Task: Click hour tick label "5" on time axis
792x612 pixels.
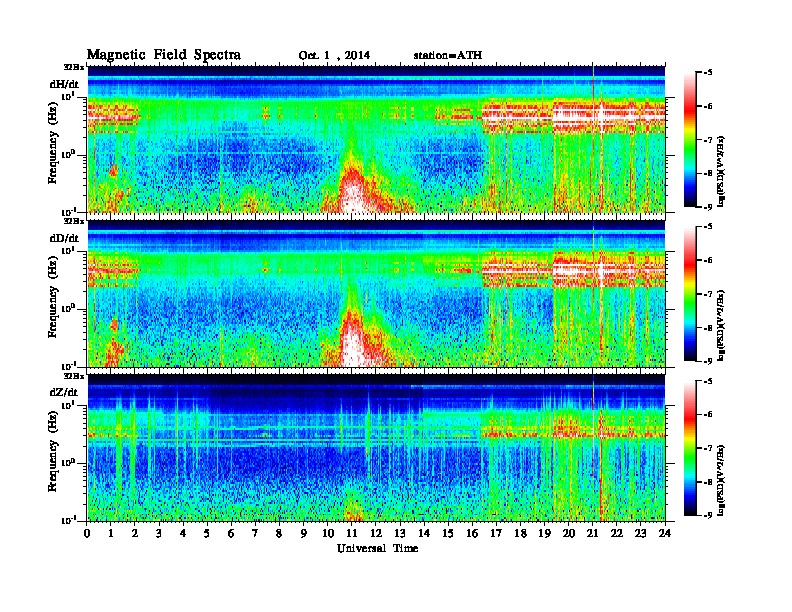Action: (208, 533)
